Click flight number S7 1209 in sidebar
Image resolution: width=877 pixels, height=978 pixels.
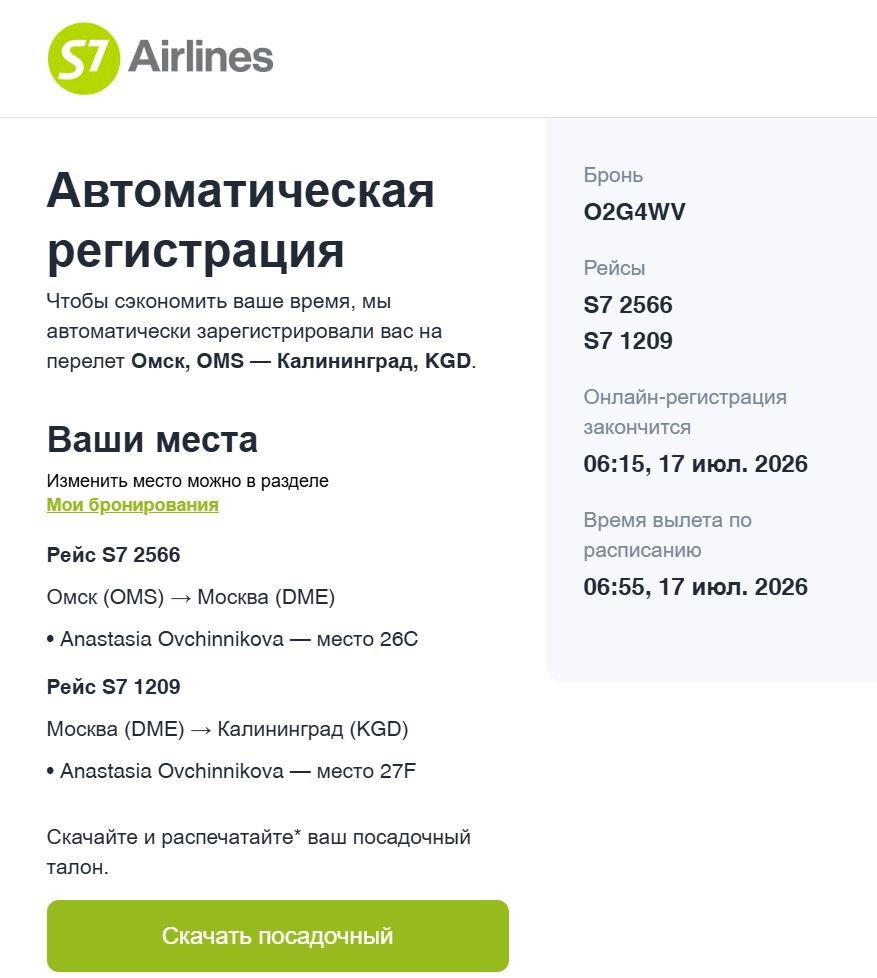627,341
